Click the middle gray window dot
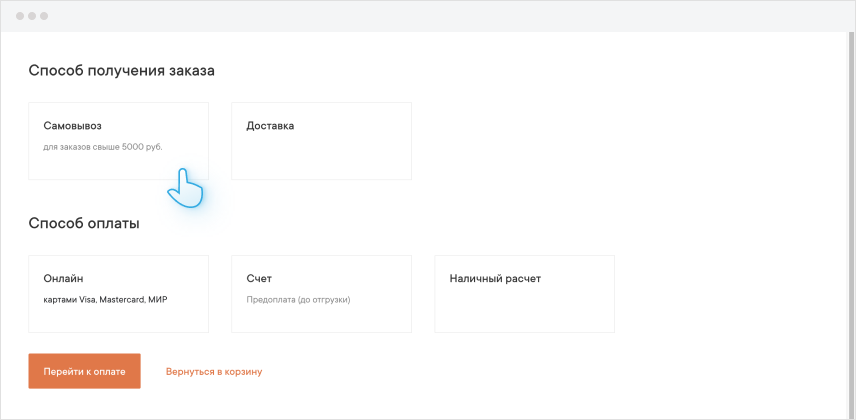 [31, 17]
